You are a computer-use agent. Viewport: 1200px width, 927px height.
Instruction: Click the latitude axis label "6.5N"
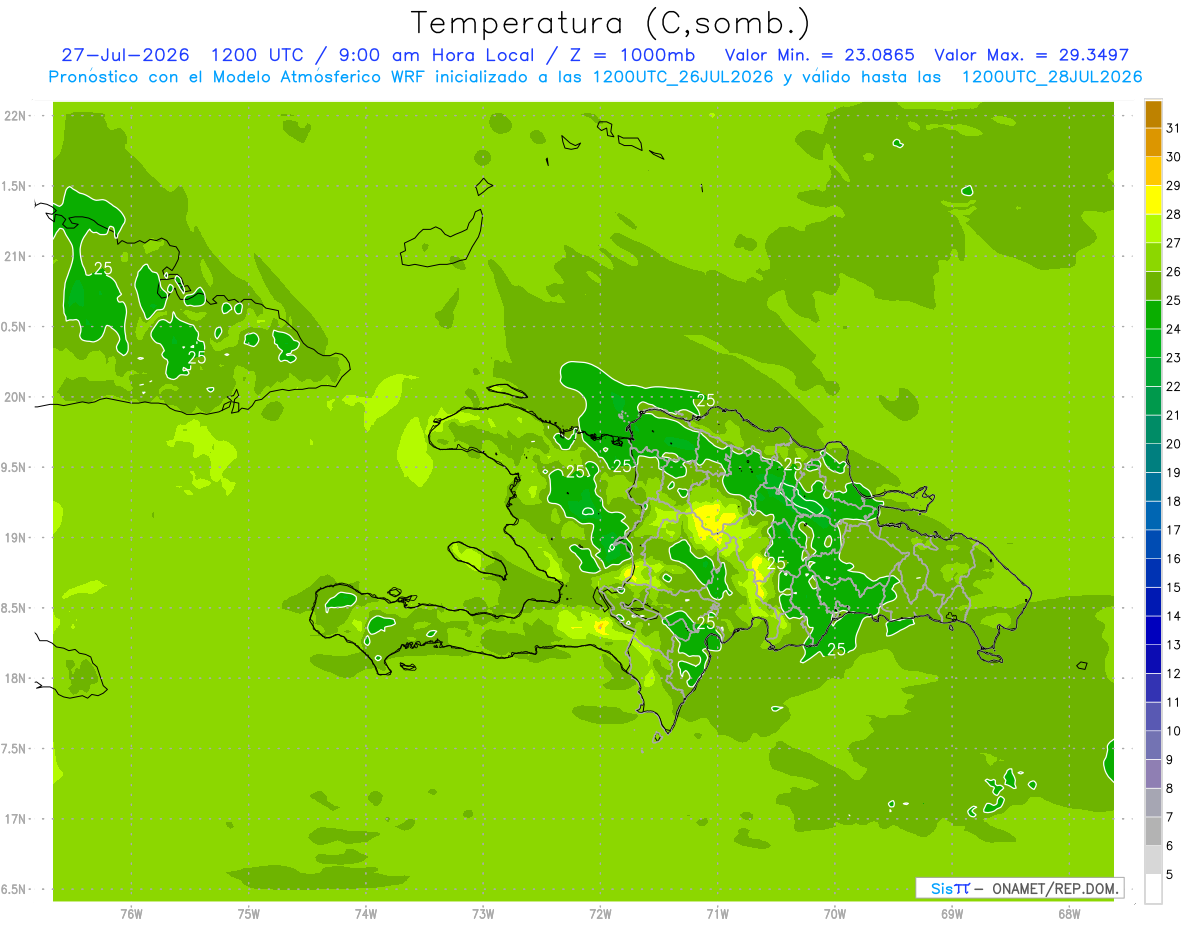tap(15, 889)
